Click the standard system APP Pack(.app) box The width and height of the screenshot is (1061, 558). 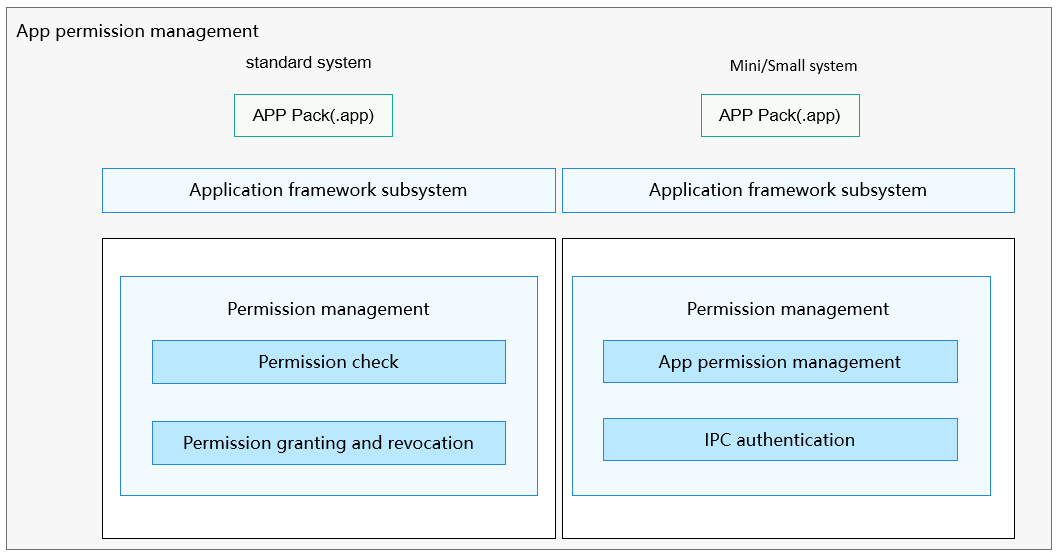pos(313,116)
